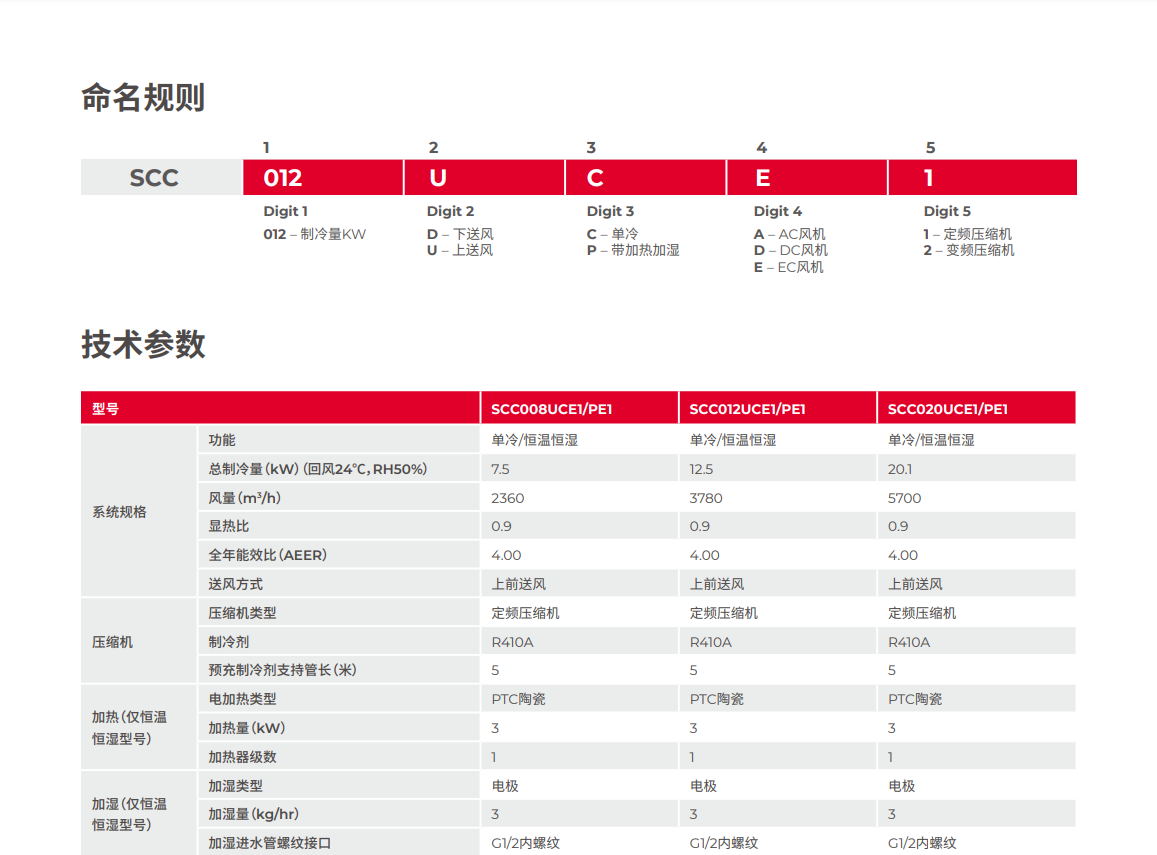
Task: Click the red U naming block
Action: pos(484,178)
